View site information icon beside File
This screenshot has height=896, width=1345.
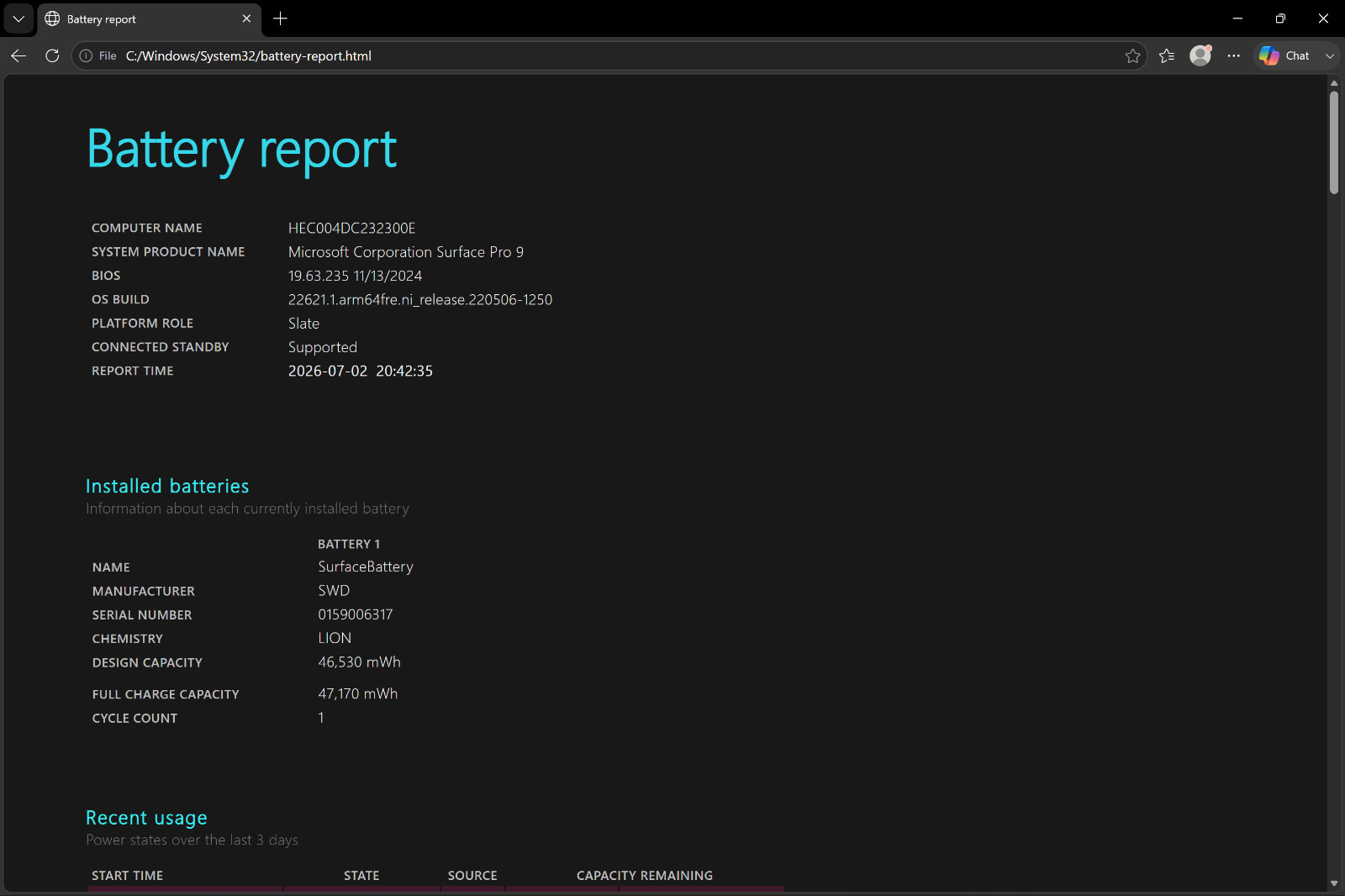tap(86, 55)
